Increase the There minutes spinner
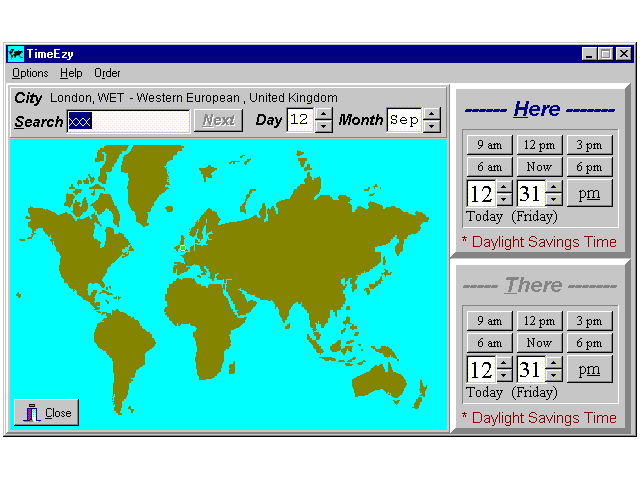Screen dimensions: 640x480 554,362
